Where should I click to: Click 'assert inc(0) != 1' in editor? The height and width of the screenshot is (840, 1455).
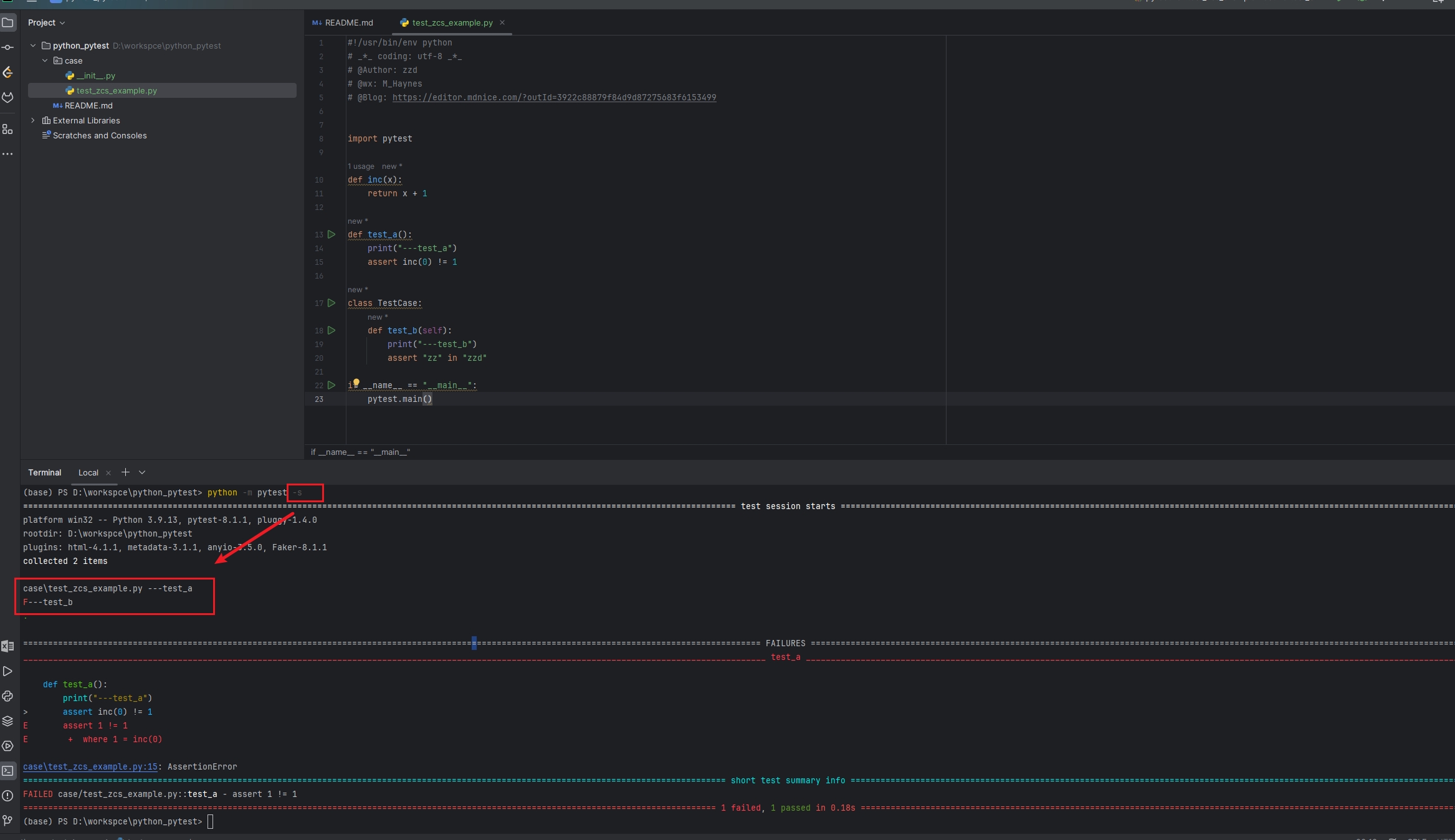pos(413,262)
